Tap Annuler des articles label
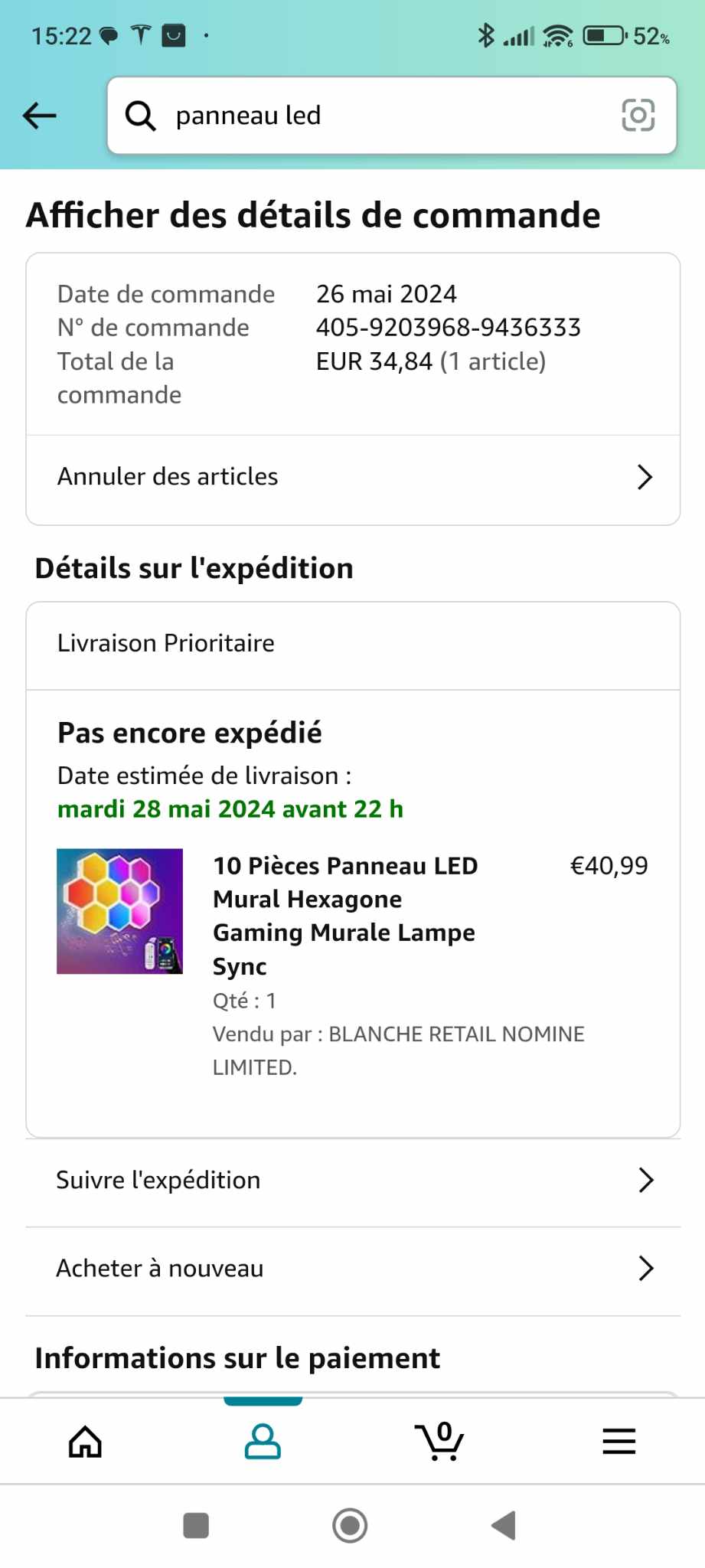The image size is (705, 1568). 168,477
